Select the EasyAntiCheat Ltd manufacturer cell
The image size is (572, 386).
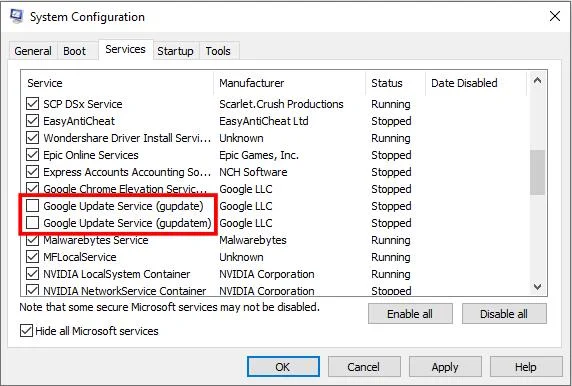pos(264,121)
